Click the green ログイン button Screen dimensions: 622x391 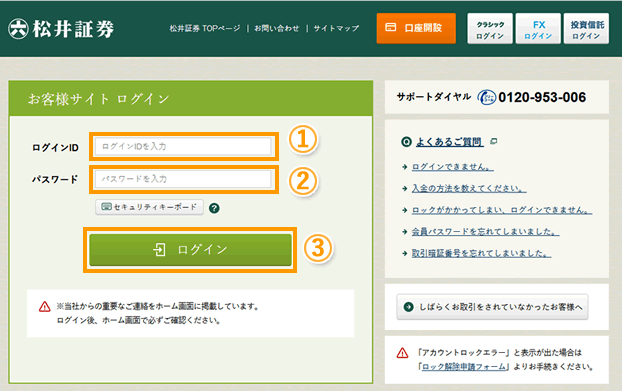[190, 249]
